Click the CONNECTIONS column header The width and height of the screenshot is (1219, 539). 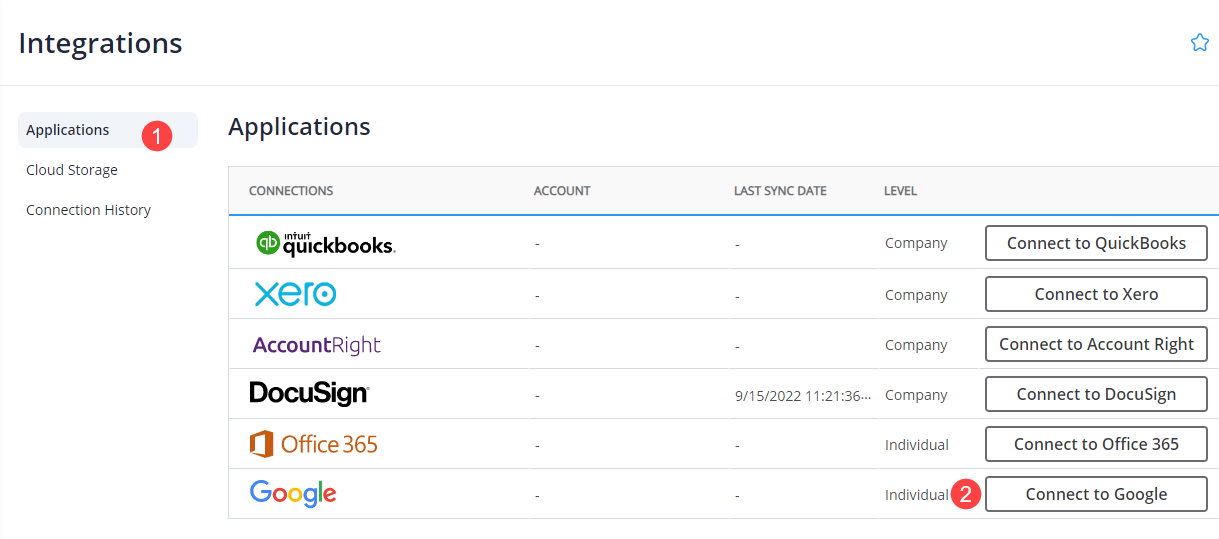tap(291, 191)
